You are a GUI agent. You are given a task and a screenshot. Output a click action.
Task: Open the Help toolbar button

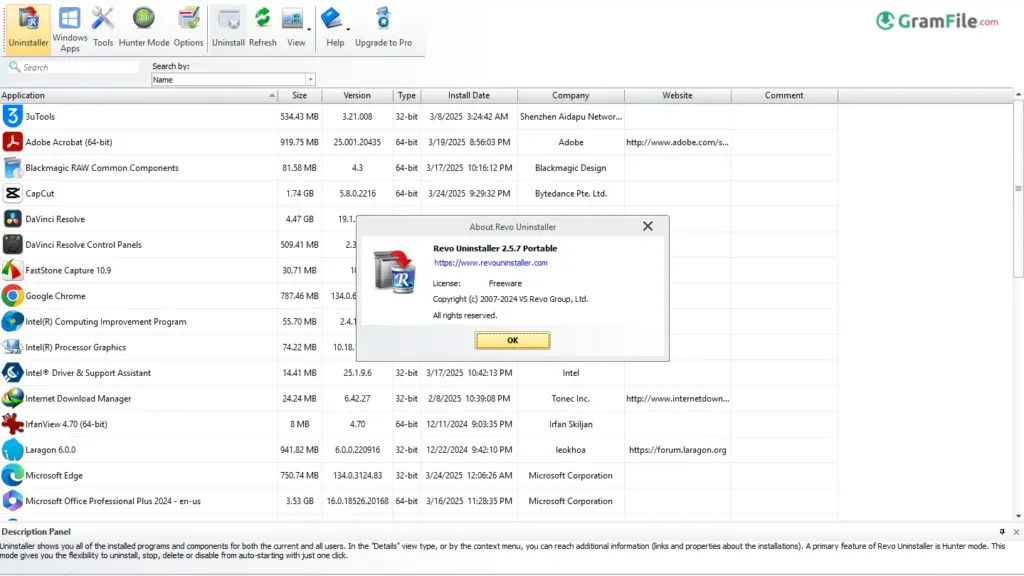coord(334,28)
